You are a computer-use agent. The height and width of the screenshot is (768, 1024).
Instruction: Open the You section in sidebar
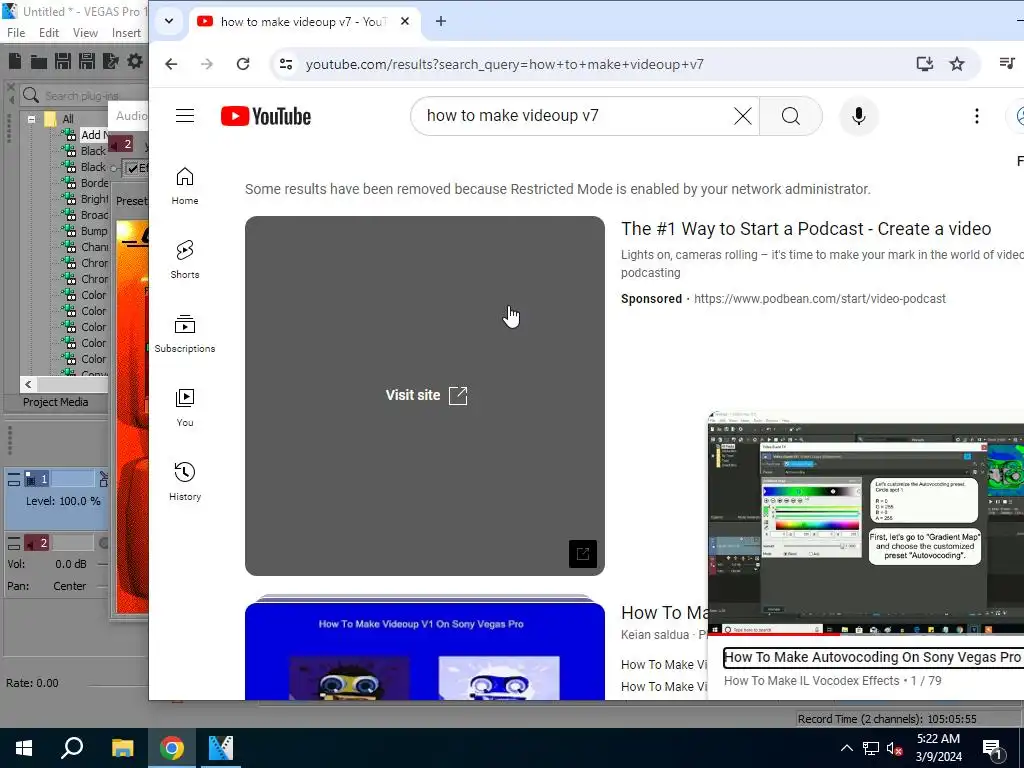(185, 408)
